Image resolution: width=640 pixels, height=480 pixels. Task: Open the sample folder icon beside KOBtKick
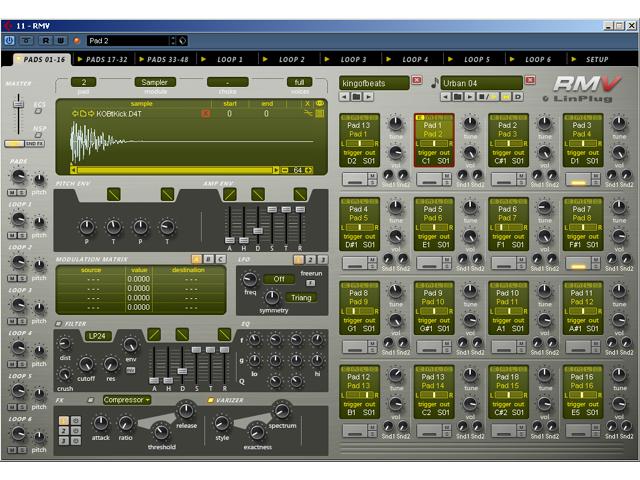83,114
